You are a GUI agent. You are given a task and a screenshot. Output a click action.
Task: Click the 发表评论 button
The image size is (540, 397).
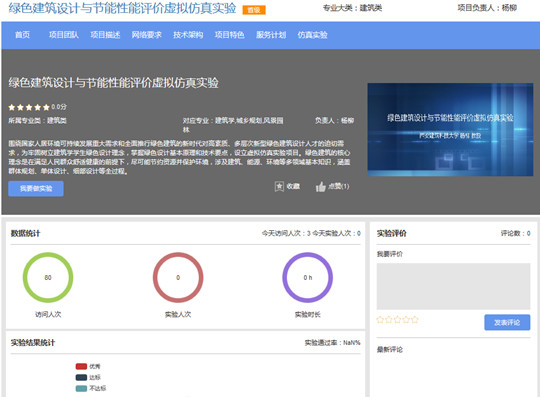pos(507,323)
